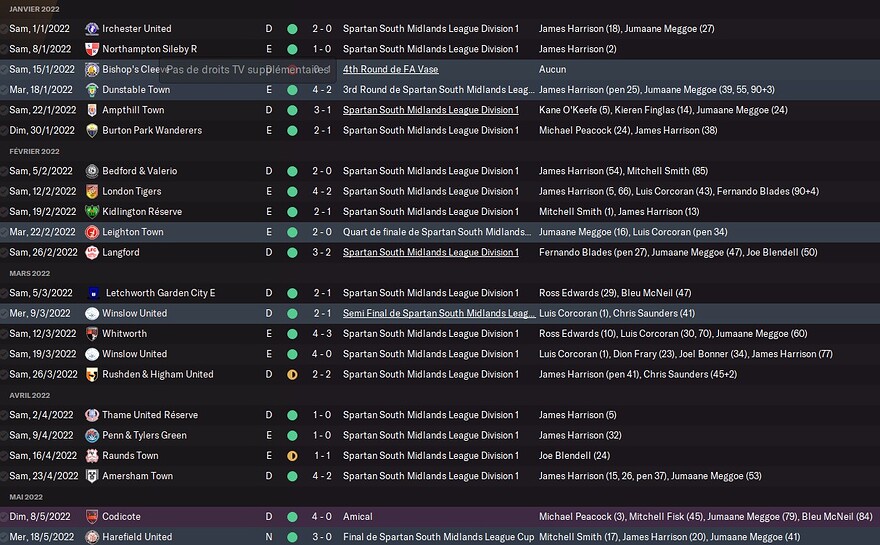Open the Ampthill Town row league division link
The width and height of the screenshot is (880, 545).
coord(430,110)
